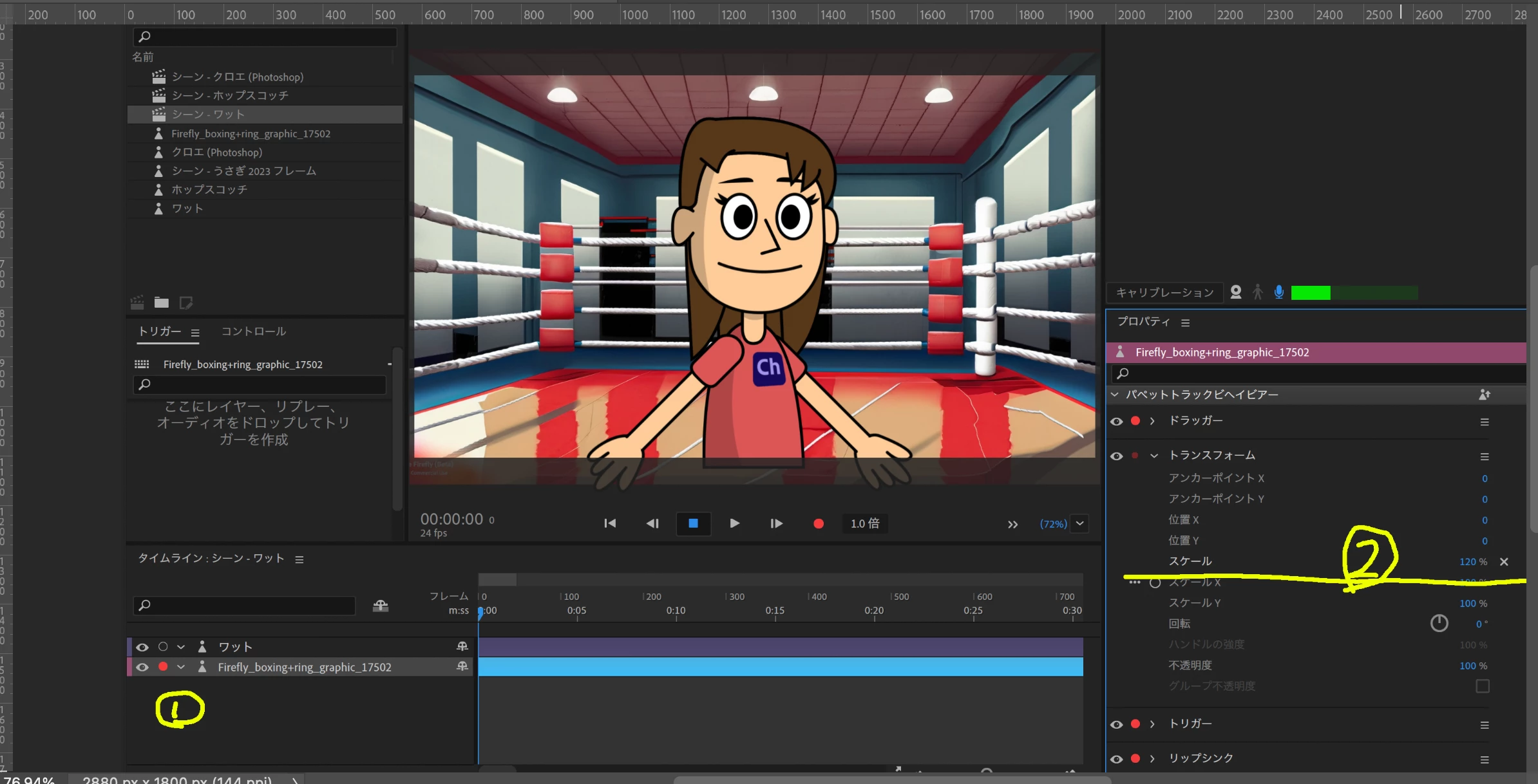Click the microphone input icon
Image resolution: width=1538 pixels, height=784 pixels.
pyautogui.click(x=1278, y=292)
